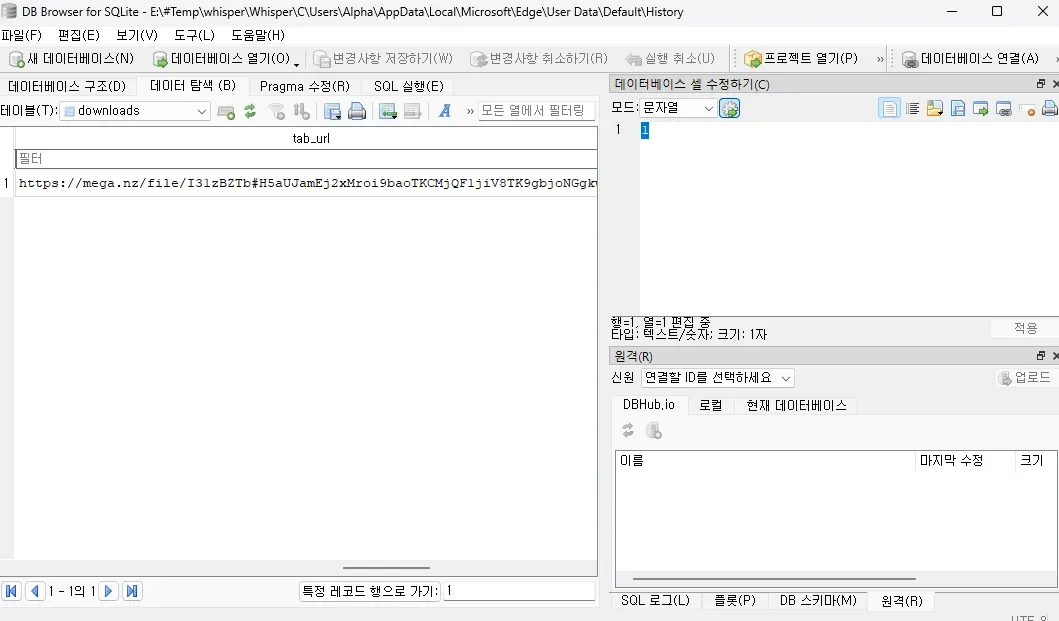Click the refresh table data icon

point(250,111)
